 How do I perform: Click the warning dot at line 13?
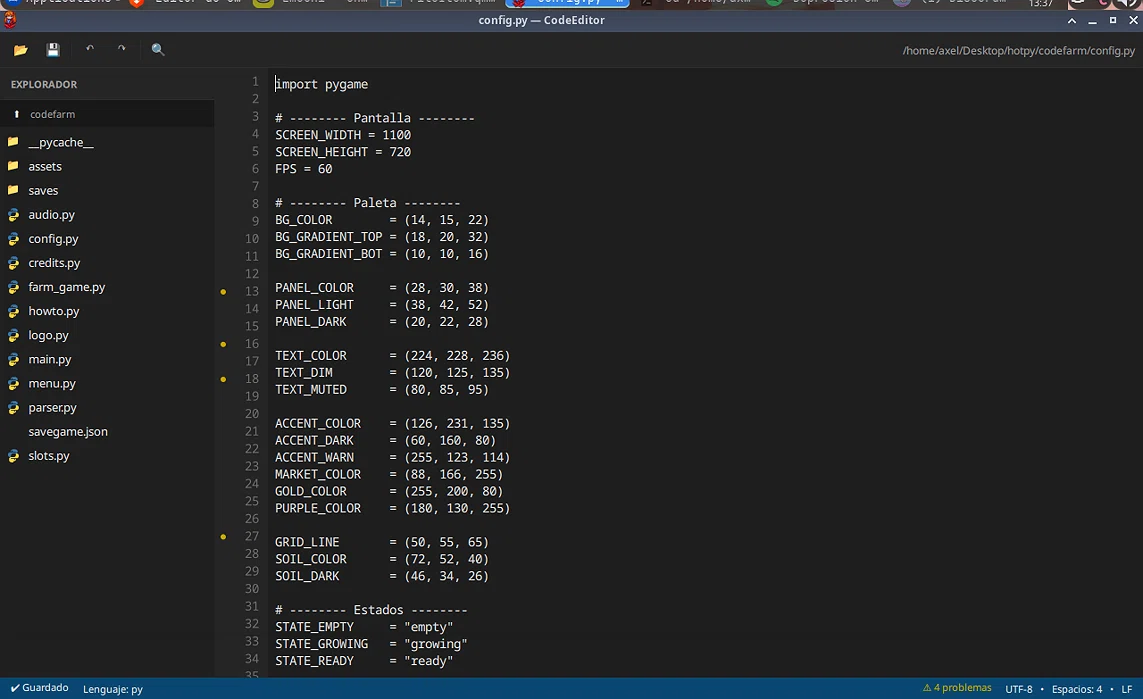[x=223, y=292]
